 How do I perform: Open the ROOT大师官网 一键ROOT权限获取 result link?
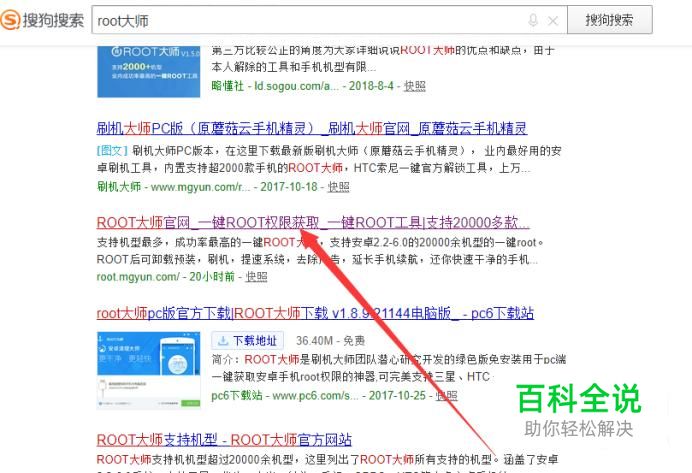coord(313,222)
